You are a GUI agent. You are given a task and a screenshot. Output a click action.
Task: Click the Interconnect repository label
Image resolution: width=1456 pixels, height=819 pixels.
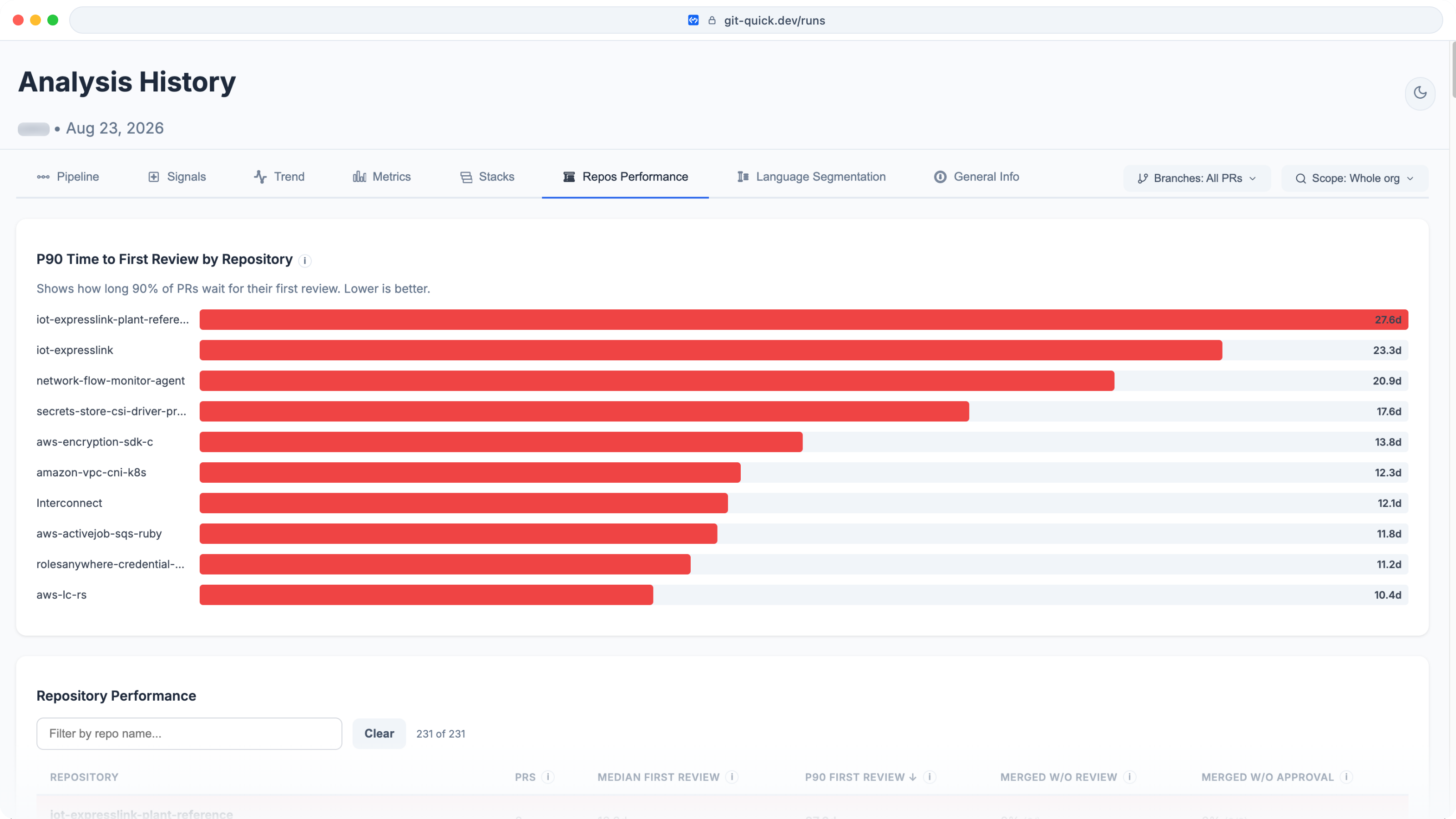(69, 502)
